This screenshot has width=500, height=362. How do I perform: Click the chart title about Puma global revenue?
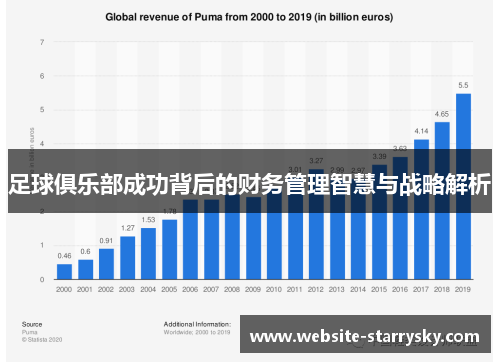pos(249,17)
